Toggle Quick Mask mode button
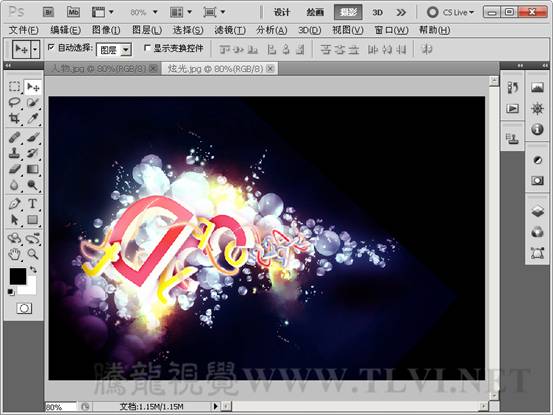The height and width of the screenshot is (415, 553). [24, 309]
